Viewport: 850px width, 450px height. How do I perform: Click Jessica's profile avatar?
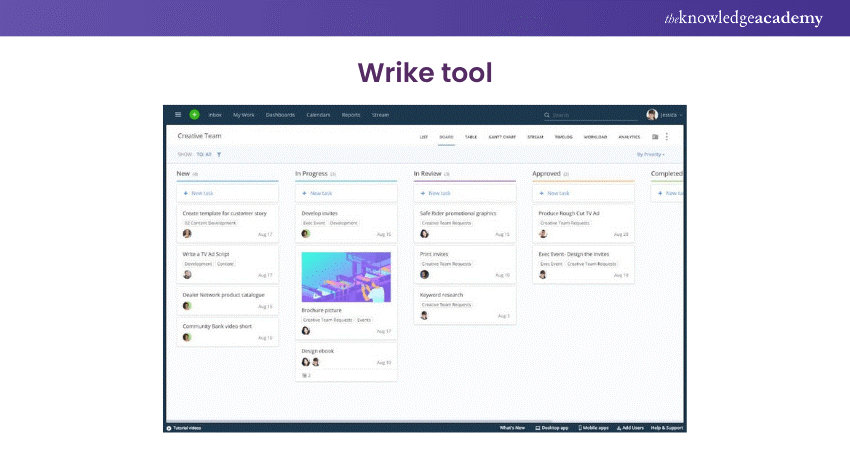[x=652, y=114]
